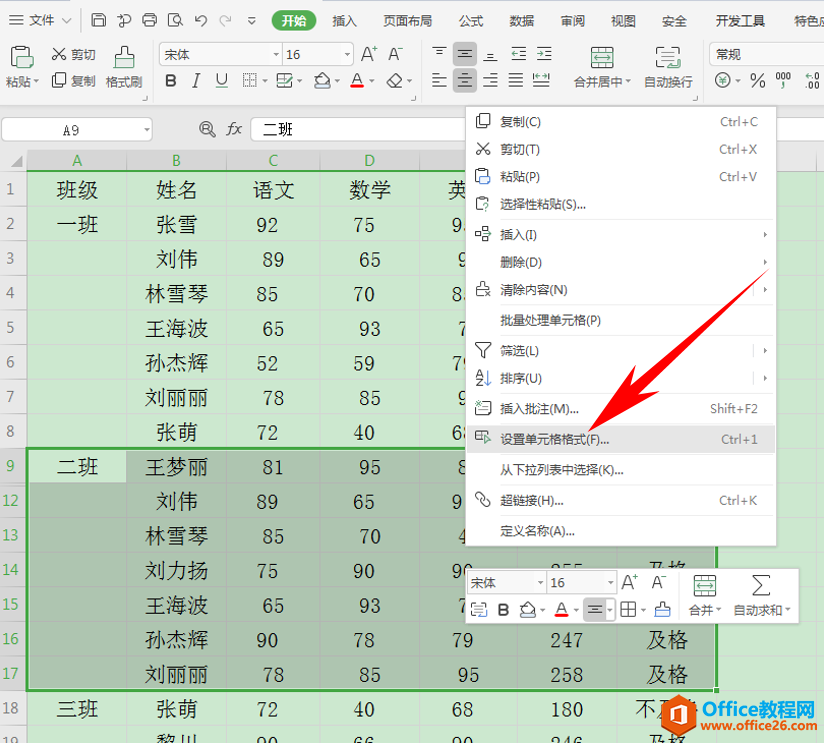The height and width of the screenshot is (743, 824).
Task: Choose 批量处理单元格(P) in context menu
Action: tap(620, 320)
